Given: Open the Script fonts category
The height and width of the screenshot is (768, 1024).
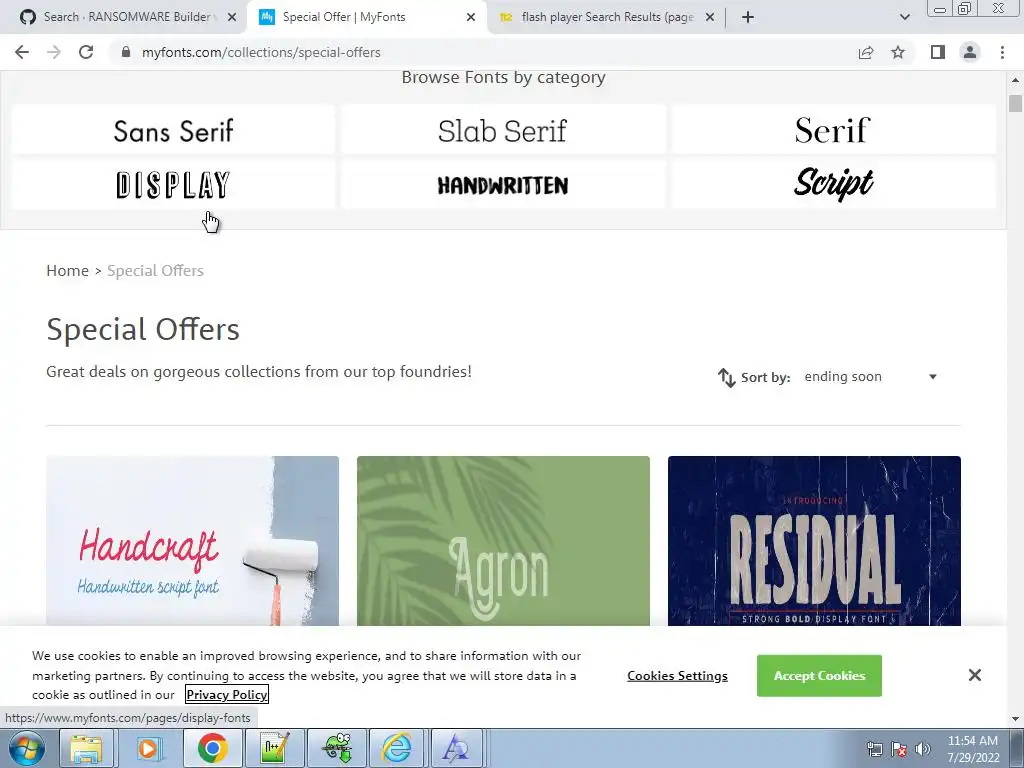Looking at the screenshot, I should (833, 185).
